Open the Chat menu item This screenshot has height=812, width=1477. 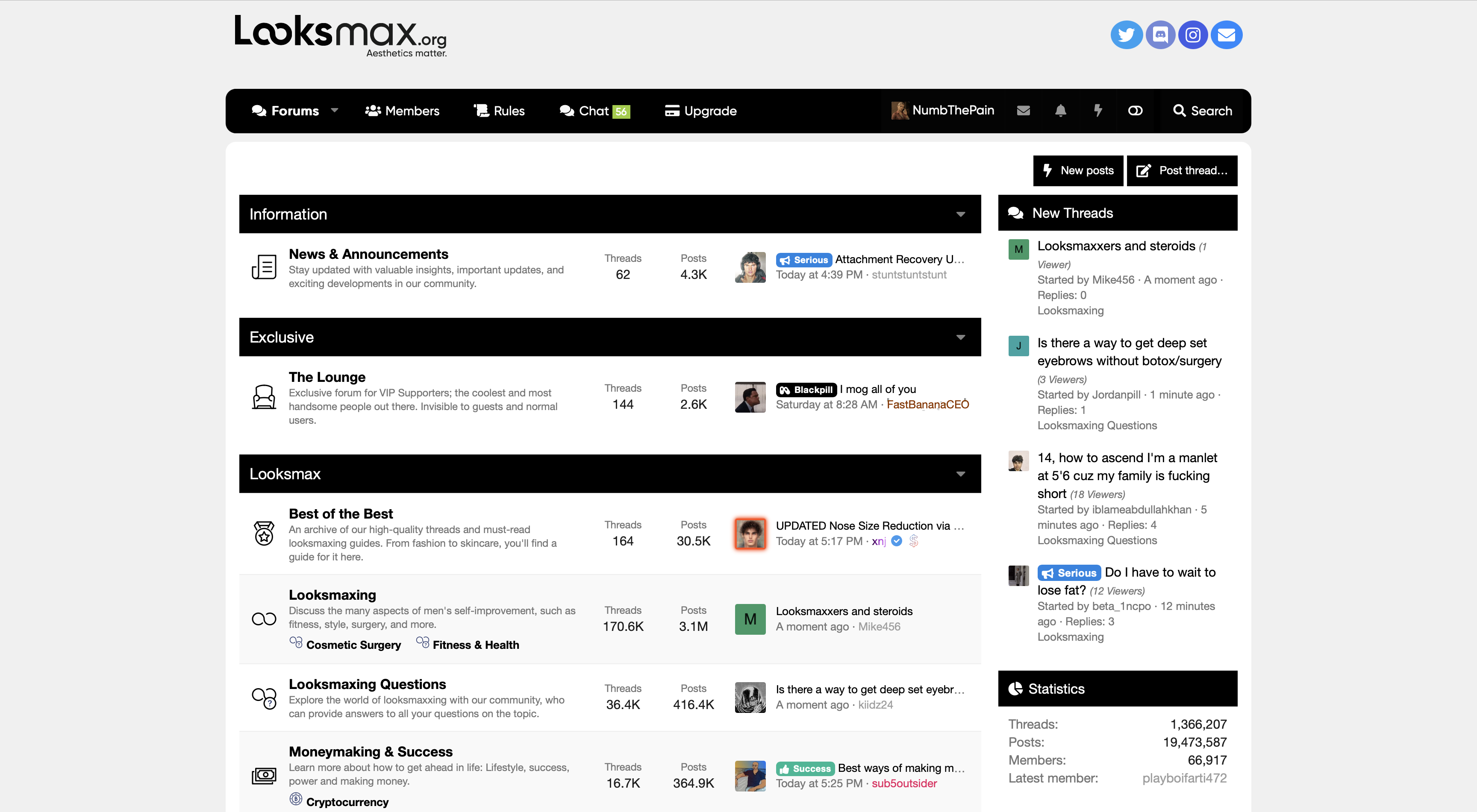coord(594,111)
